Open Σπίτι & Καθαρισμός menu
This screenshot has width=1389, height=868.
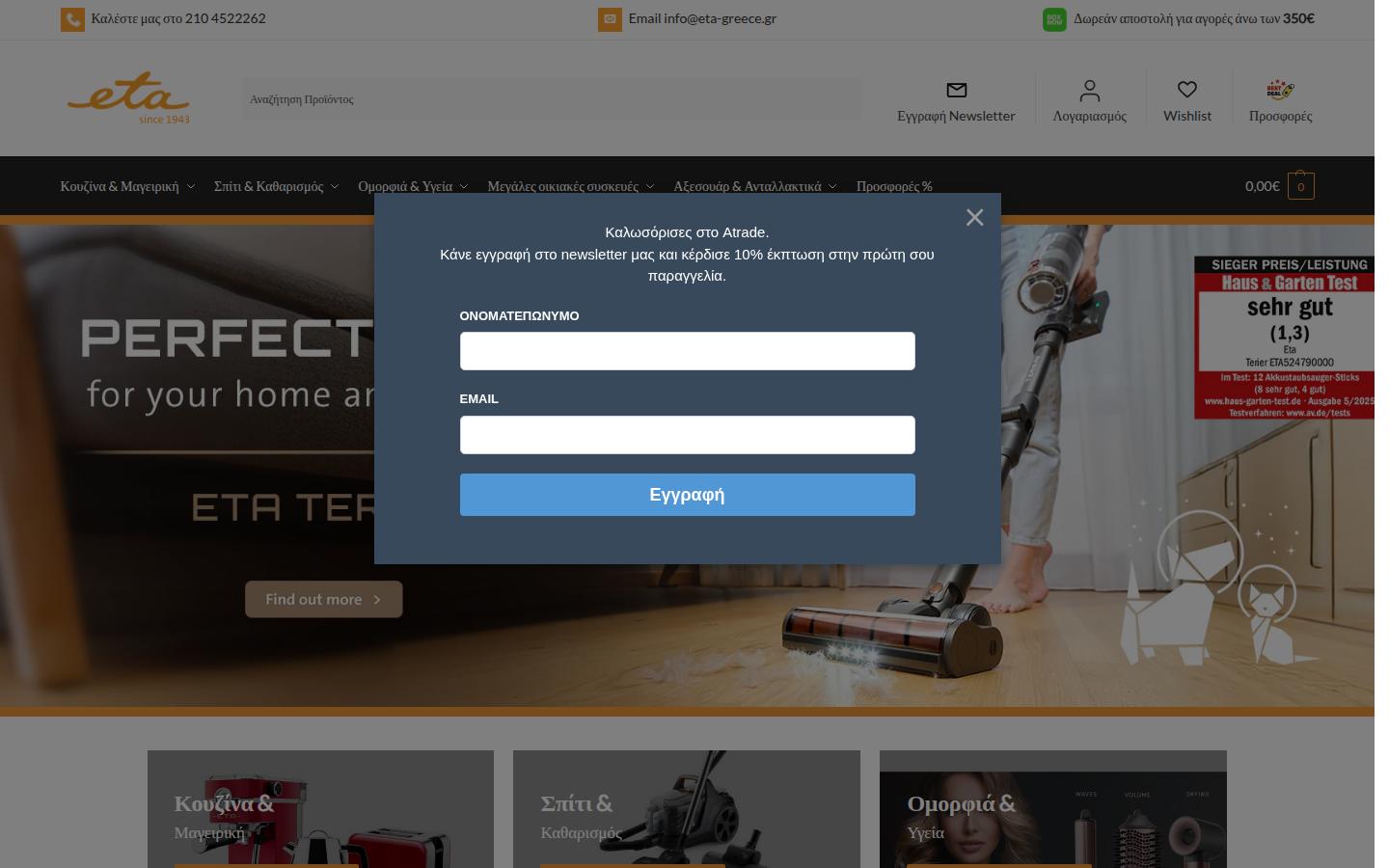(x=268, y=186)
